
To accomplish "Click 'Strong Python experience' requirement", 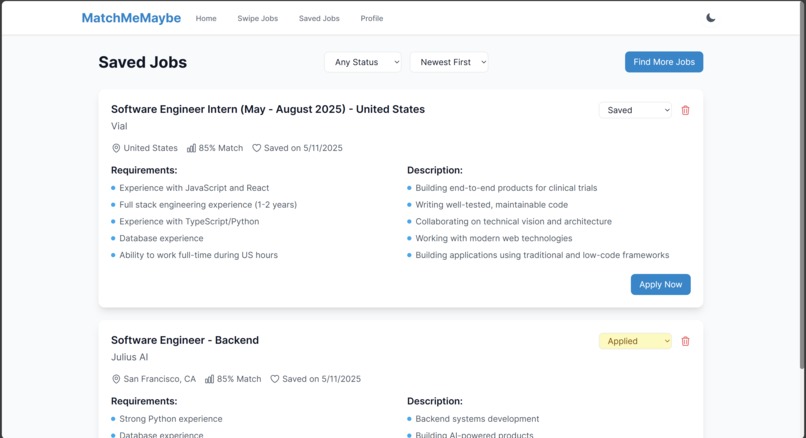I will pyautogui.click(x=171, y=419).
